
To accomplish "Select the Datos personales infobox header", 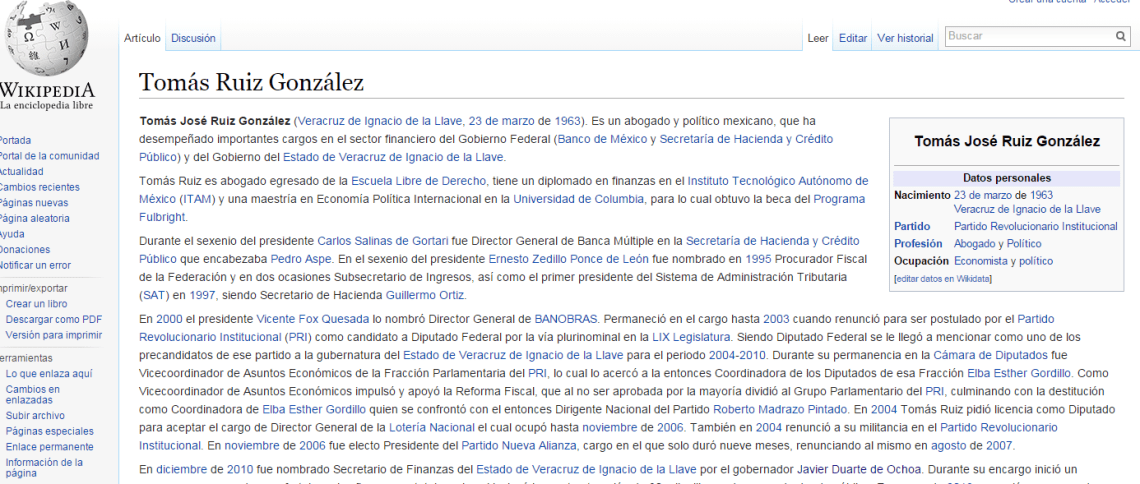I will pos(1006,178).
